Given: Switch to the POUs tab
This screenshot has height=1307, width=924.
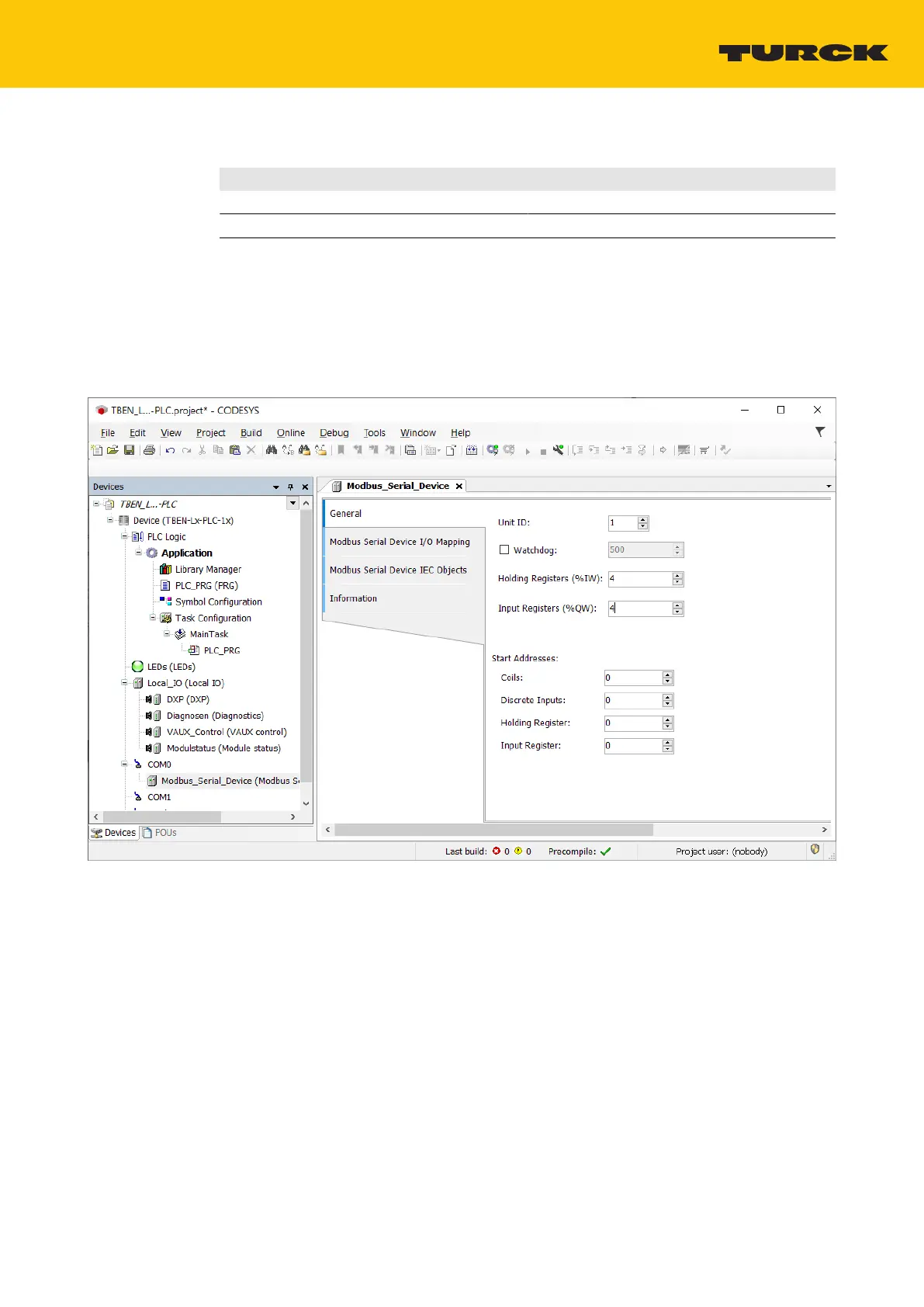Looking at the screenshot, I should click(x=160, y=833).
